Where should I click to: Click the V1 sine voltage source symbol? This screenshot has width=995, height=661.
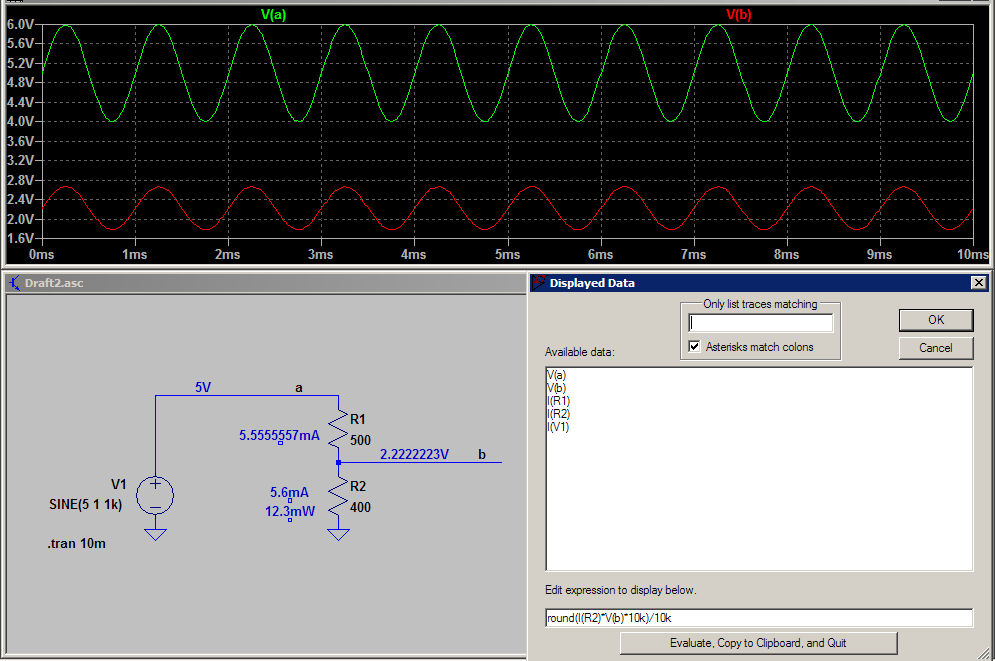pos(155,494)
